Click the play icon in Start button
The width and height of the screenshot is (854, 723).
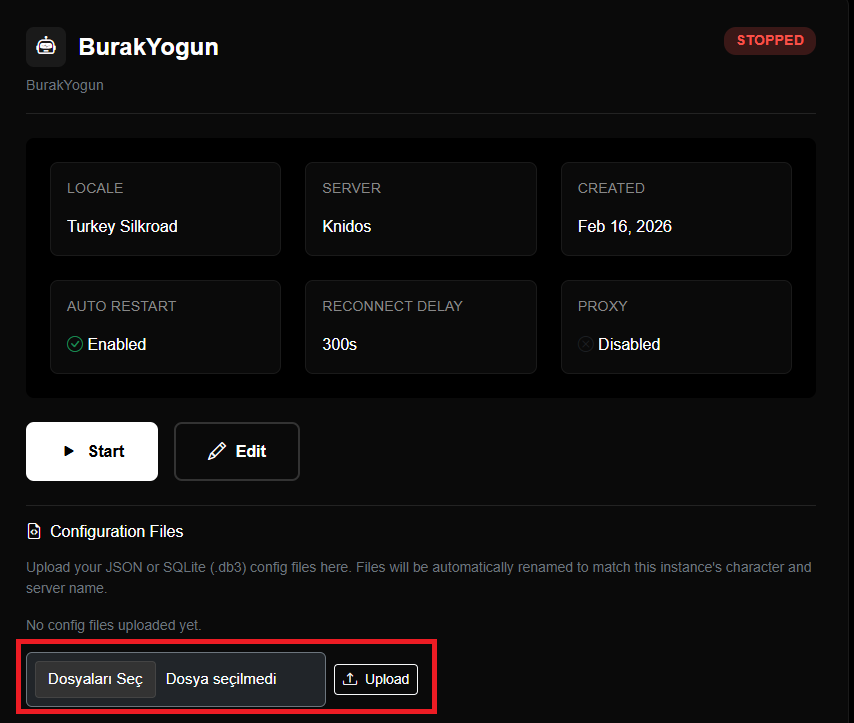(69, 451)
